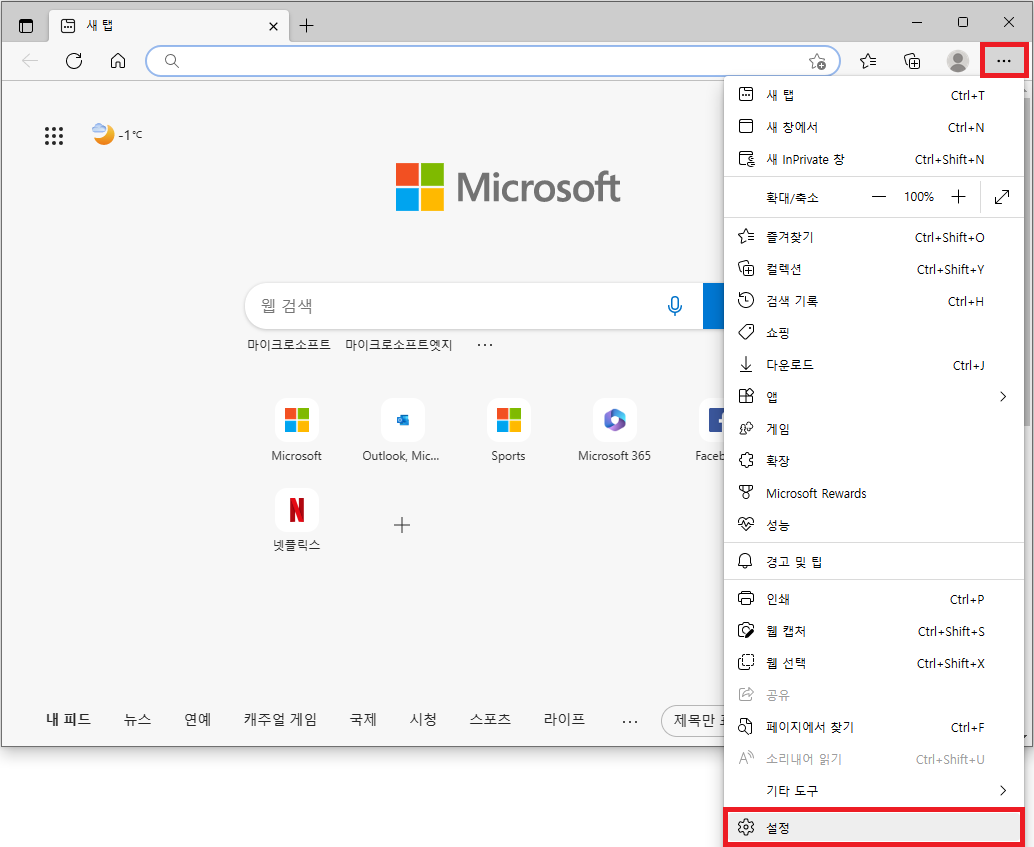Image resolution: width=1034 pixels, height=847 pixels.
Task: Close the 새 탭 tab
Action: [x=273, y=26]
